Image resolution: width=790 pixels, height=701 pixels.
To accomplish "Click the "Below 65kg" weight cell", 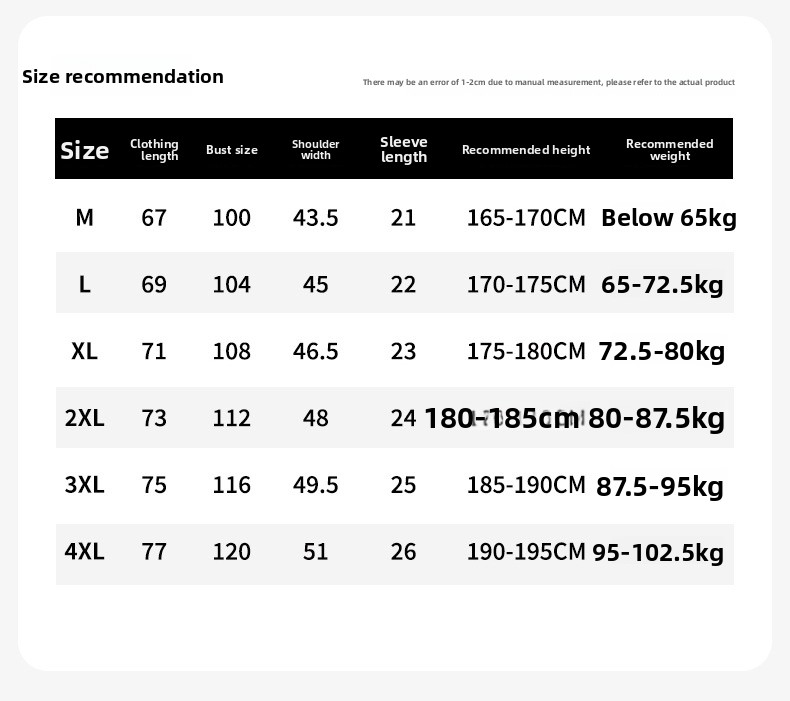I will (668, 218).
